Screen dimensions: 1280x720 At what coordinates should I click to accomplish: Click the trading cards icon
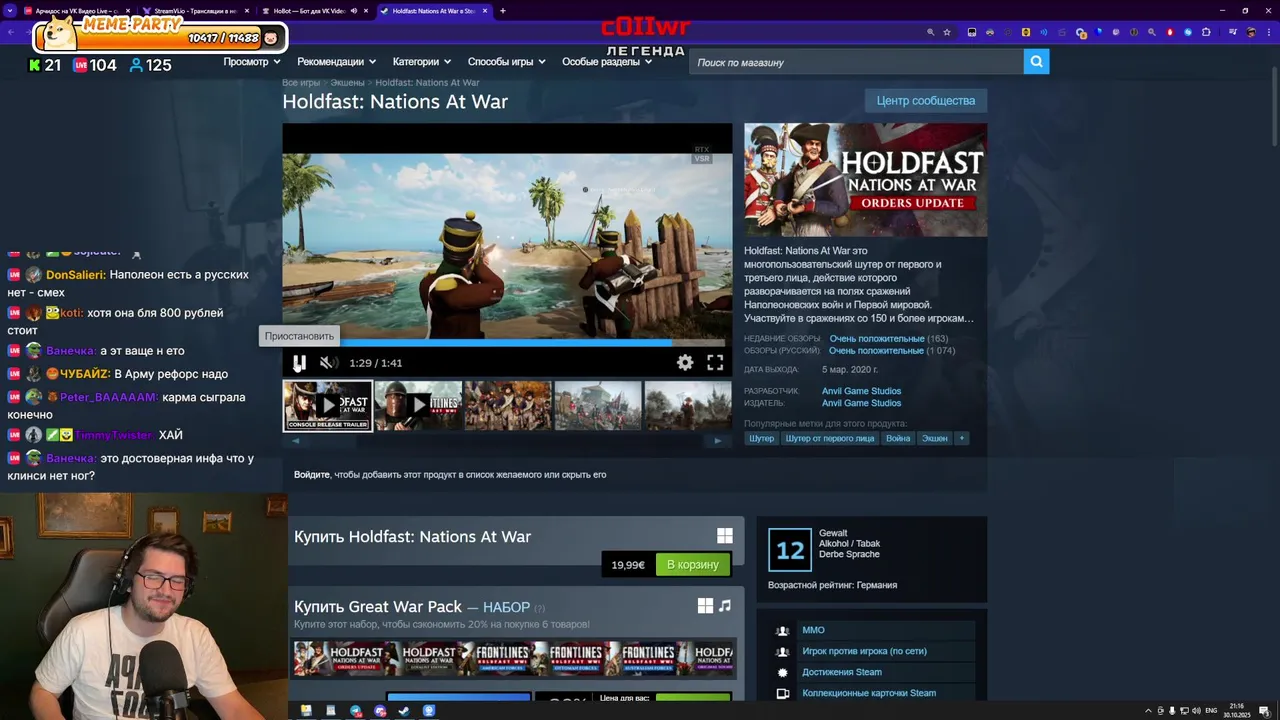click(782, 693)
